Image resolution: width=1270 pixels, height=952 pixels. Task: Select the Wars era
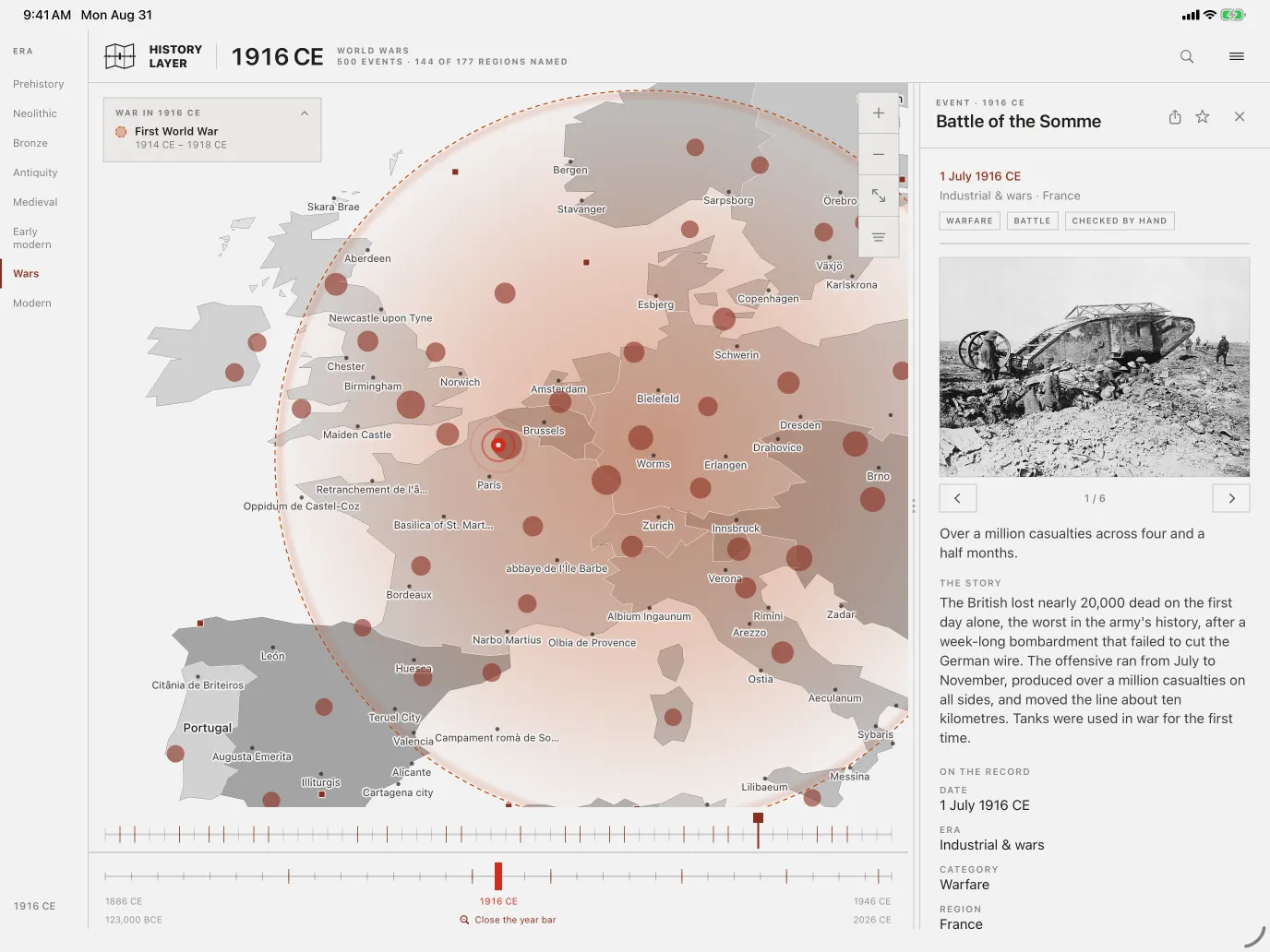pyautogui.click(x=26, y=274)
